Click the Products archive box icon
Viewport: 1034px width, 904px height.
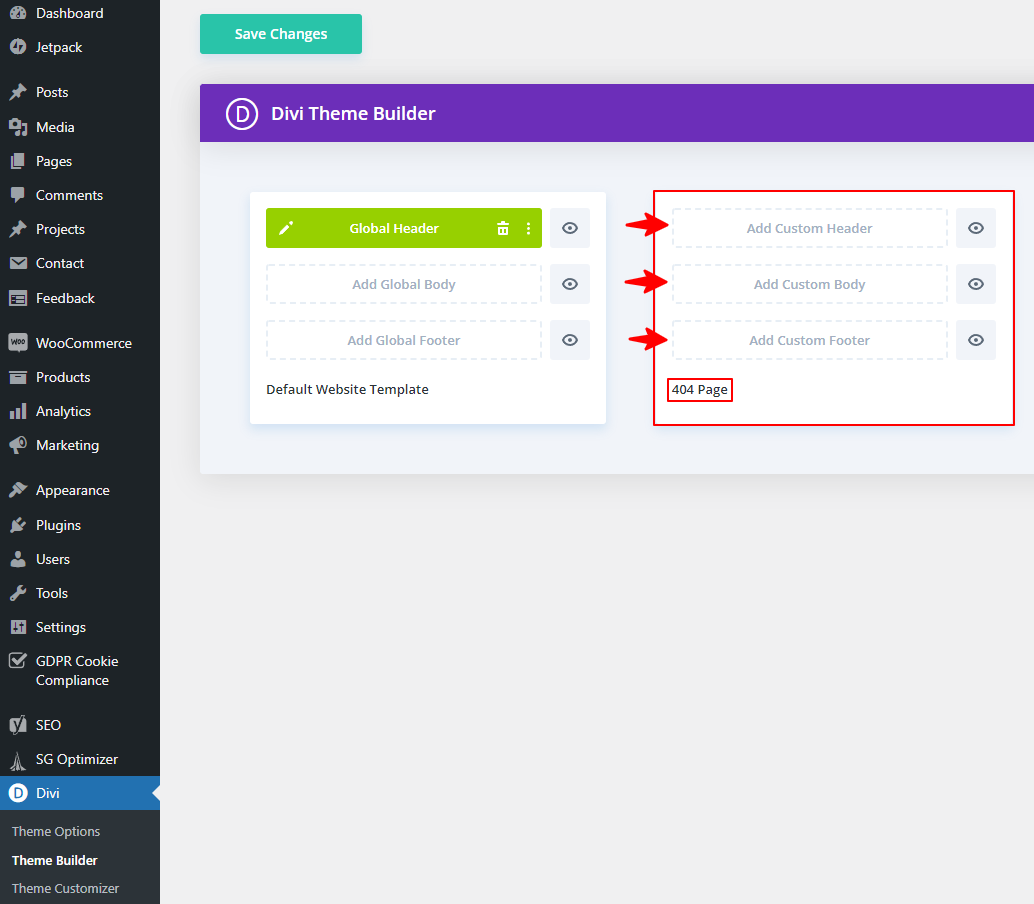coord(18,377)
